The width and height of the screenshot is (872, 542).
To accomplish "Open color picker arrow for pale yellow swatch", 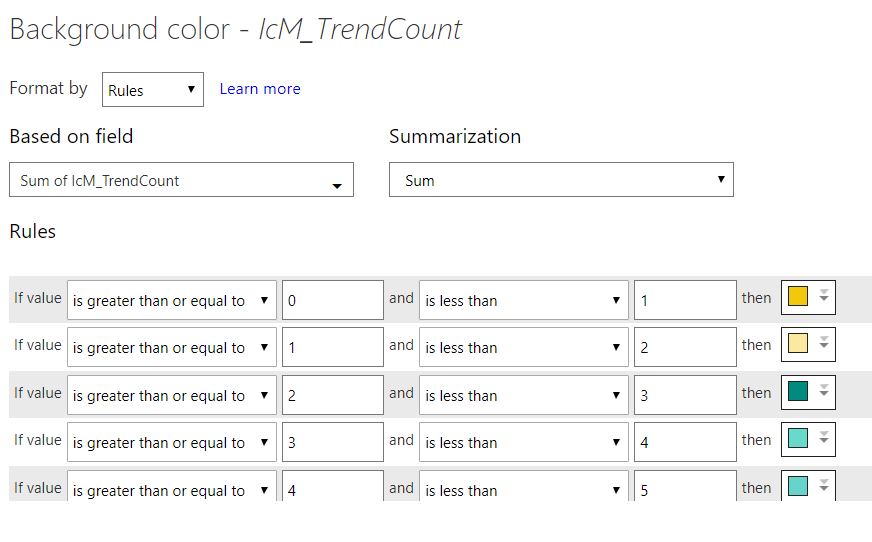I will [824, 343].
